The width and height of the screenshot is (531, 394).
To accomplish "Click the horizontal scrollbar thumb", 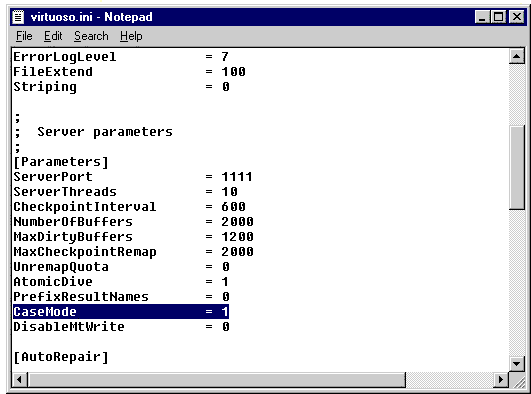I will coord(216,379).
